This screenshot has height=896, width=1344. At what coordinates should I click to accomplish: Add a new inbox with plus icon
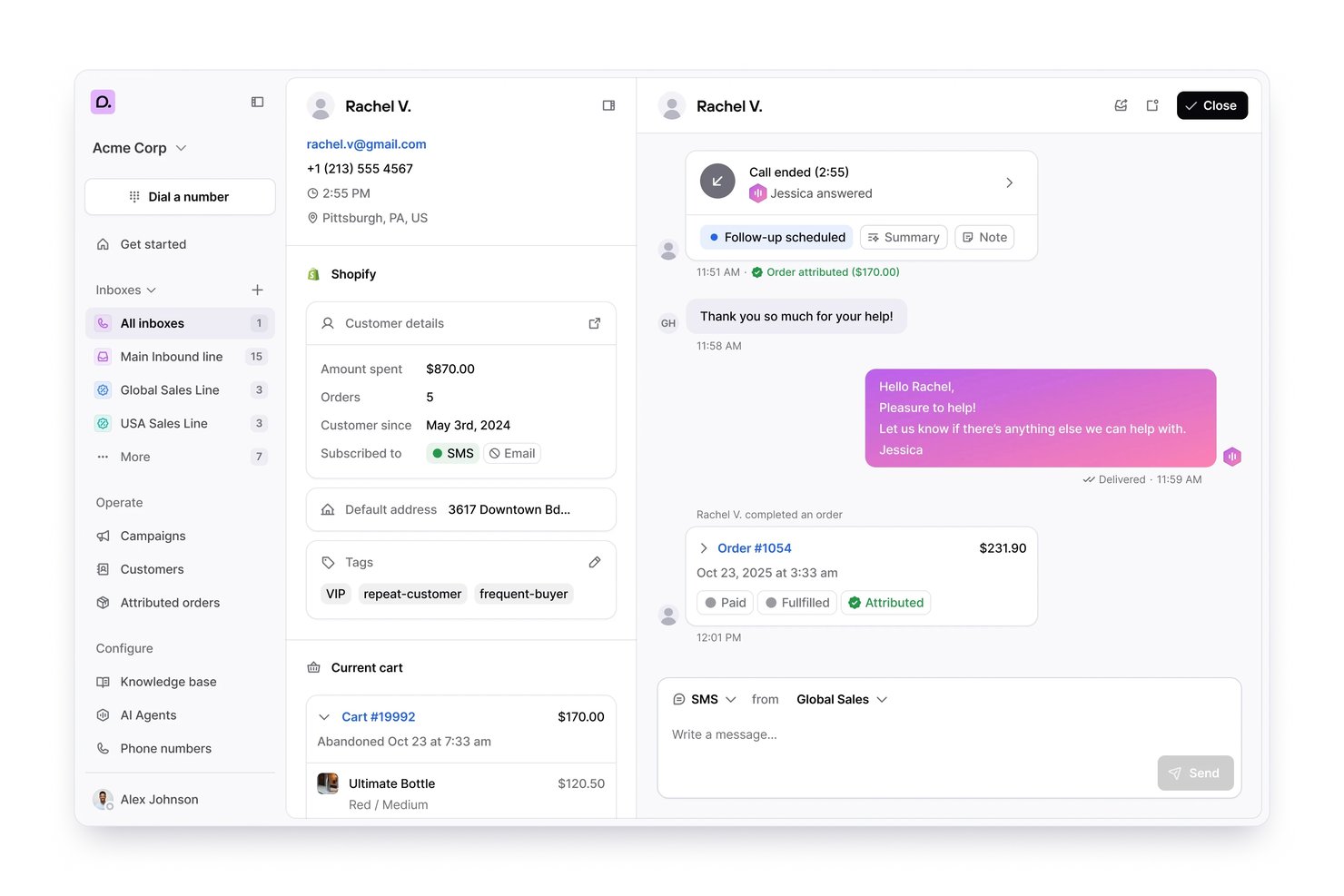(x=258, y=290)
